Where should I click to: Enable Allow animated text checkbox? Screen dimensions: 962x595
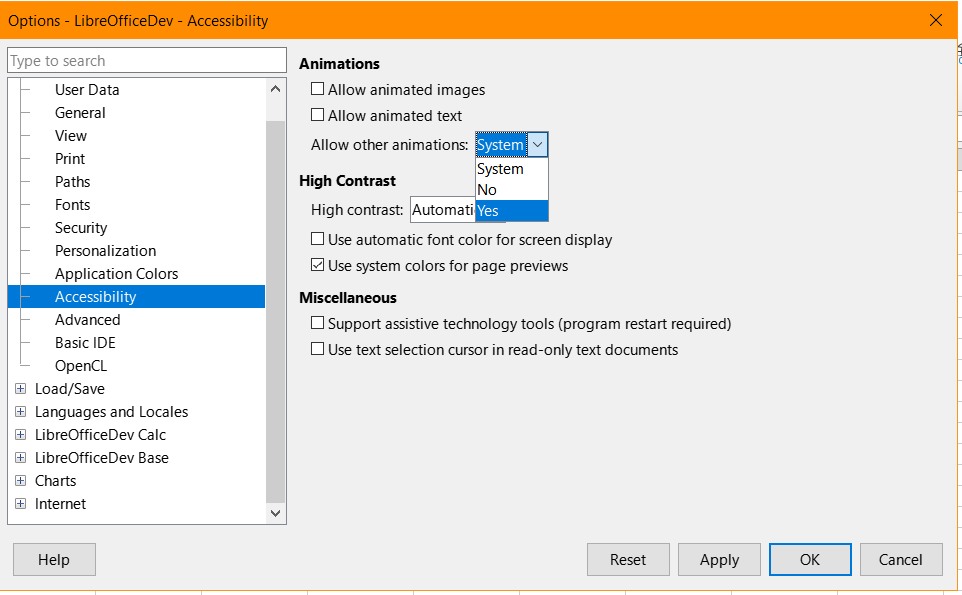[x=317, y=115]
